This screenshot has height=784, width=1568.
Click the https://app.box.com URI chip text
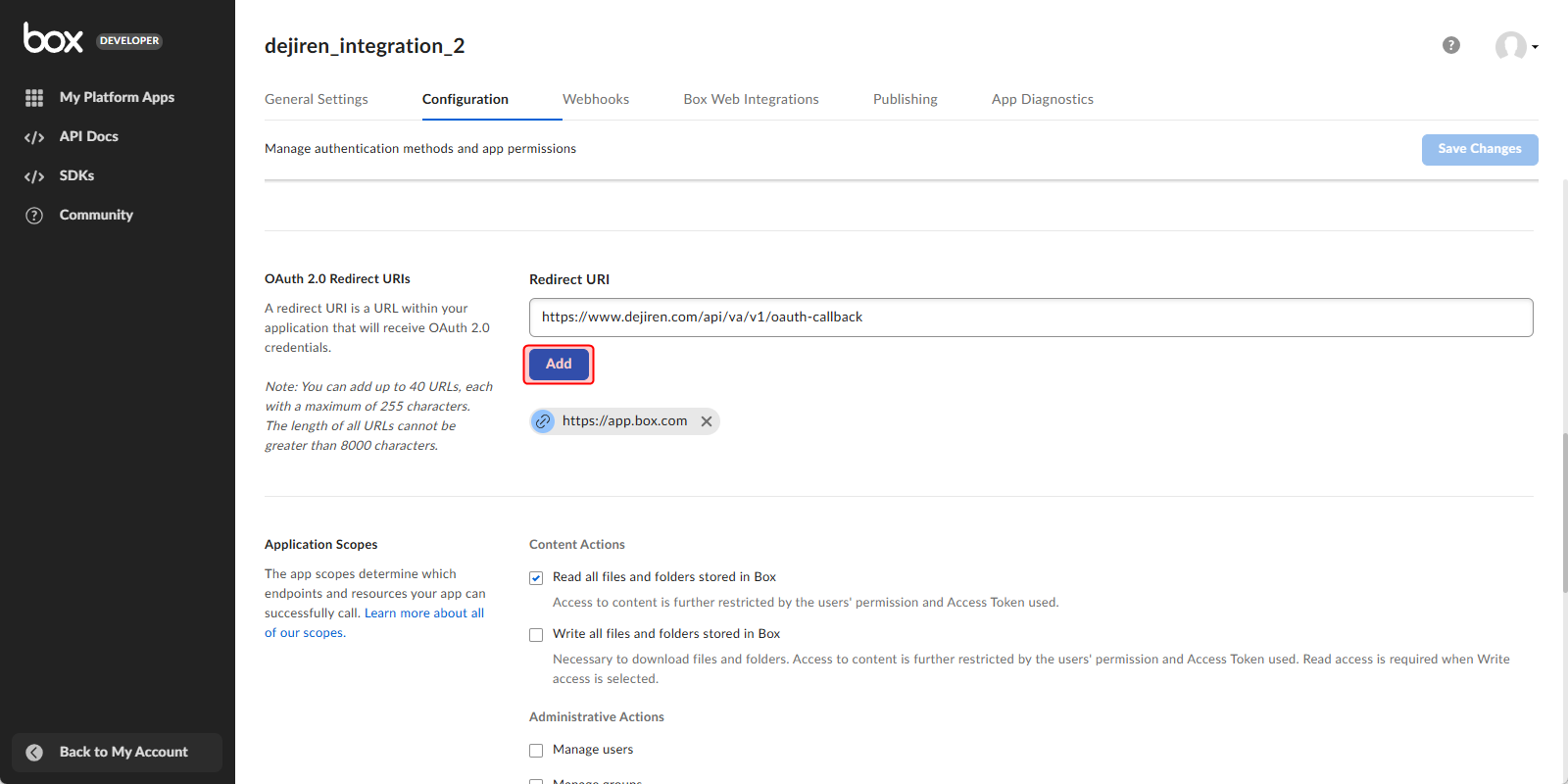pos(625,420)
